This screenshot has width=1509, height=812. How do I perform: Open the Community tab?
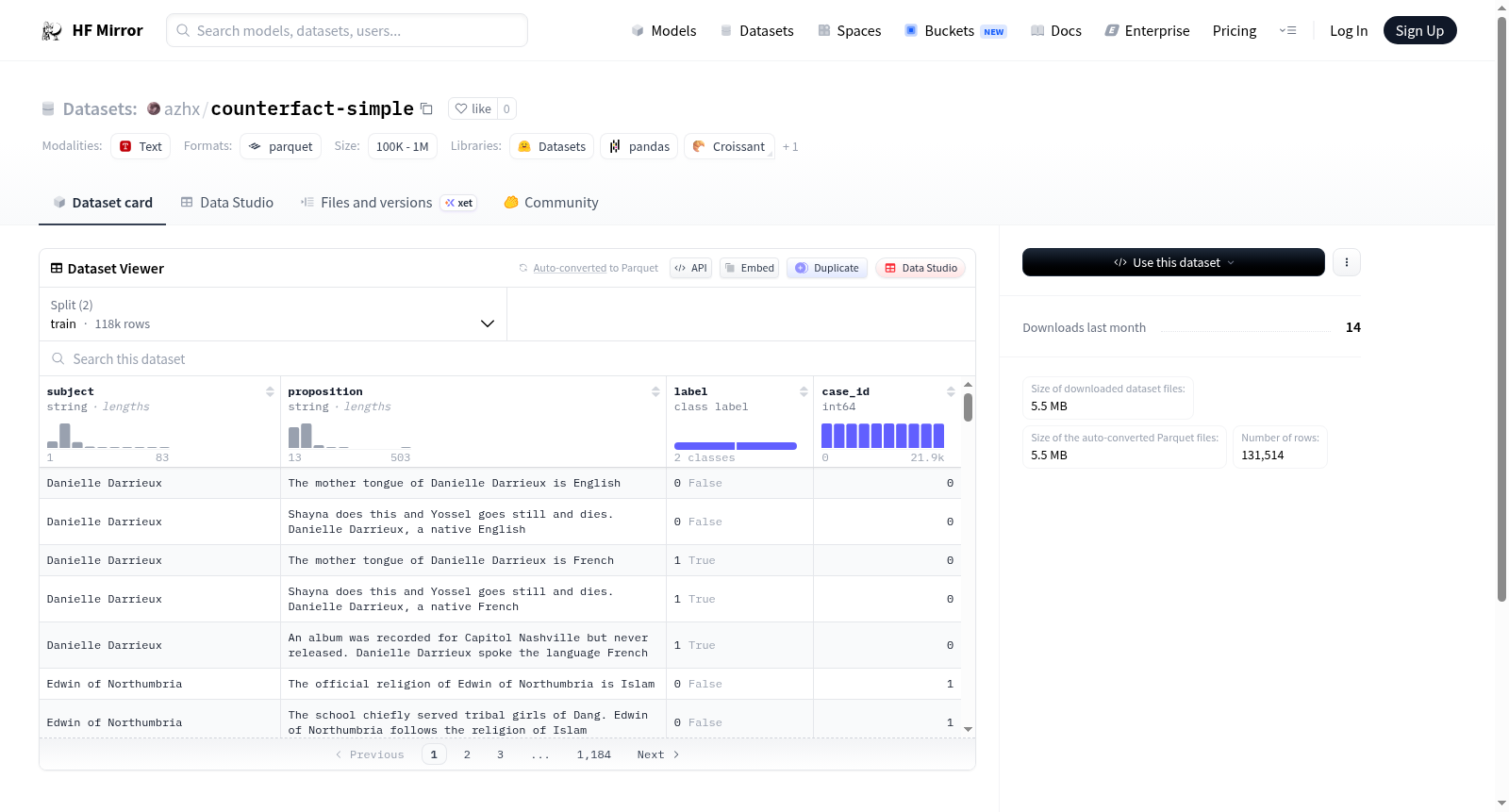[x=551, y=203]
